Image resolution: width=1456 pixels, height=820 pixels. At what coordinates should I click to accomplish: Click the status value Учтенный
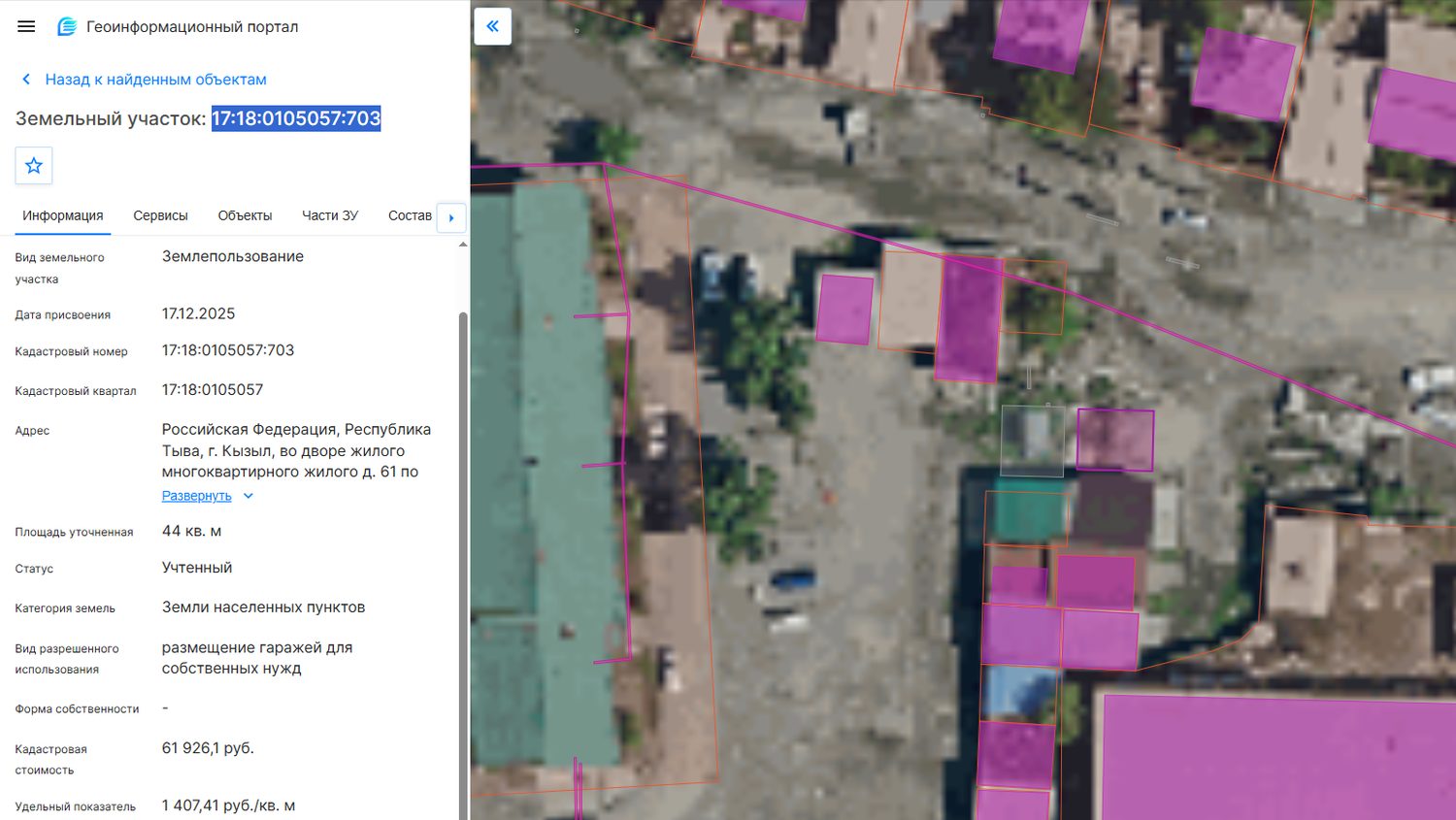(x=197, y=568)
